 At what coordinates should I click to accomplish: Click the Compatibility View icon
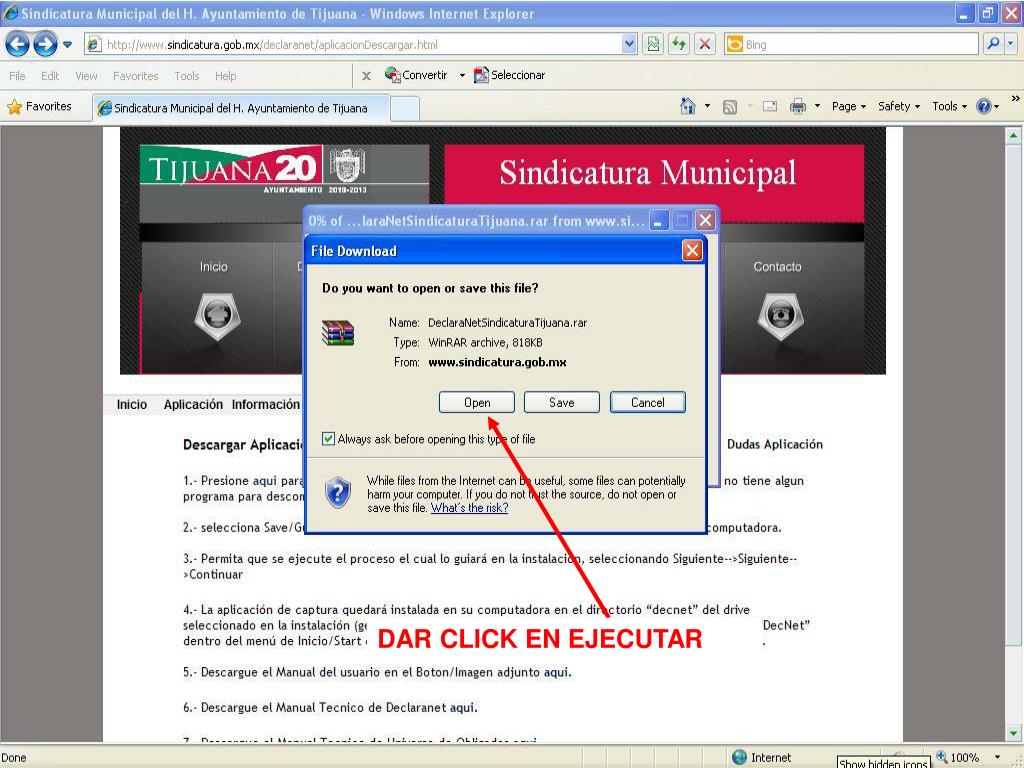click(x=653, y=44)
